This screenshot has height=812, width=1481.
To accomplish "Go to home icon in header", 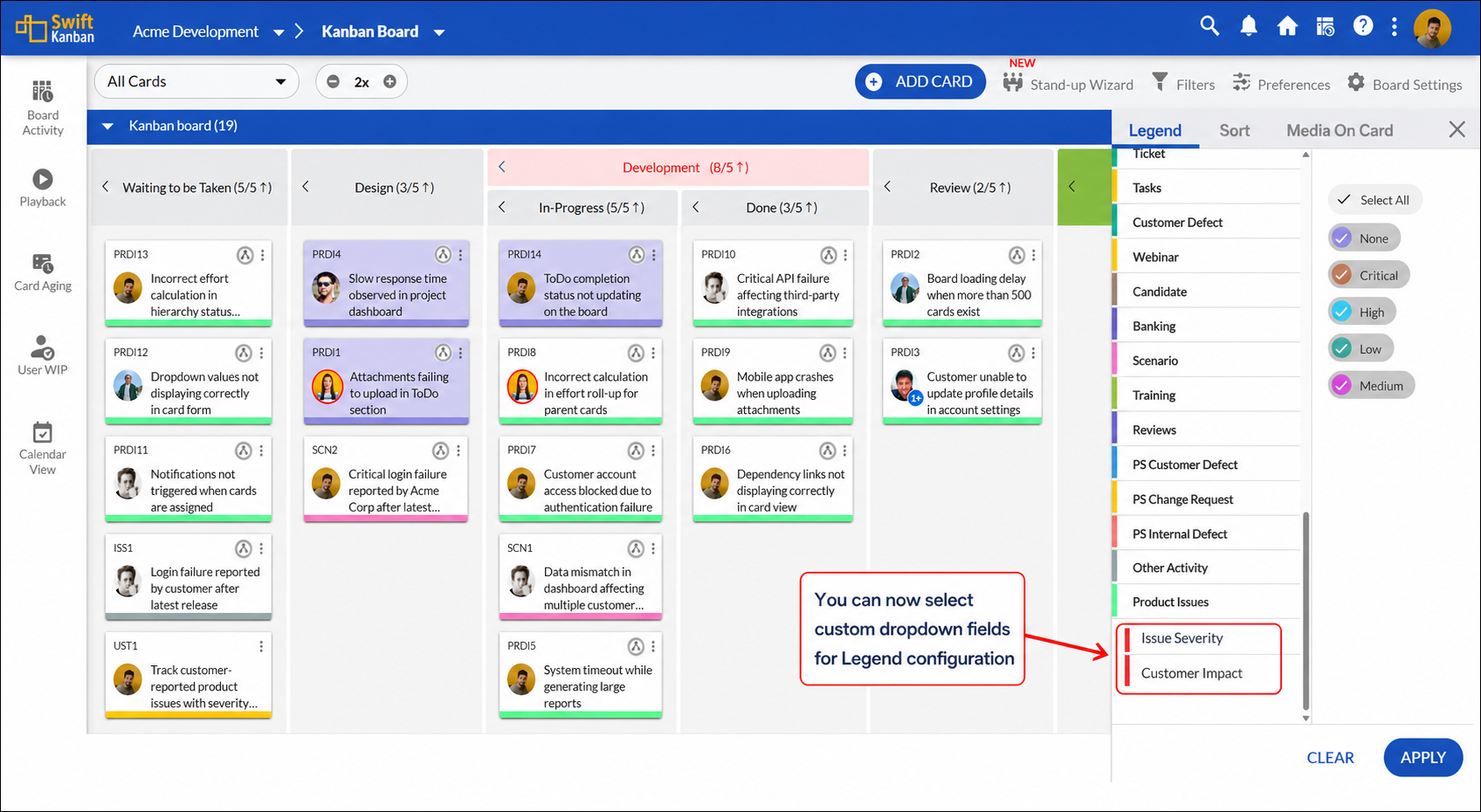I will [x=1287, y=26].
